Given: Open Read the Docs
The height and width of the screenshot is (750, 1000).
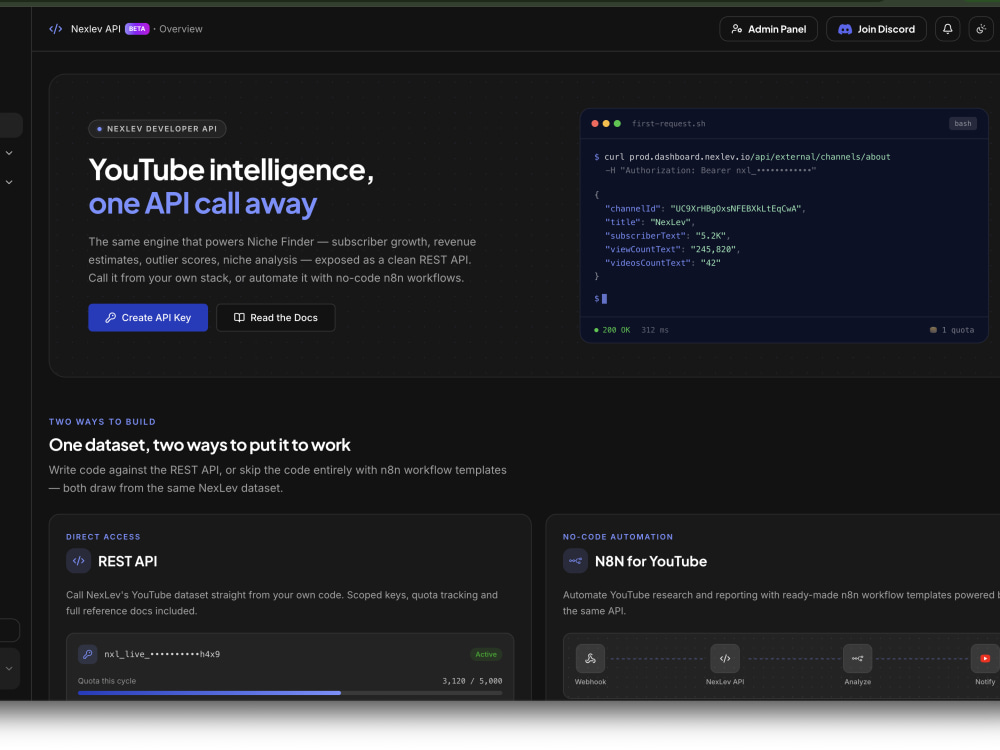Looking at the screenshot, I should tap(276, 318).
